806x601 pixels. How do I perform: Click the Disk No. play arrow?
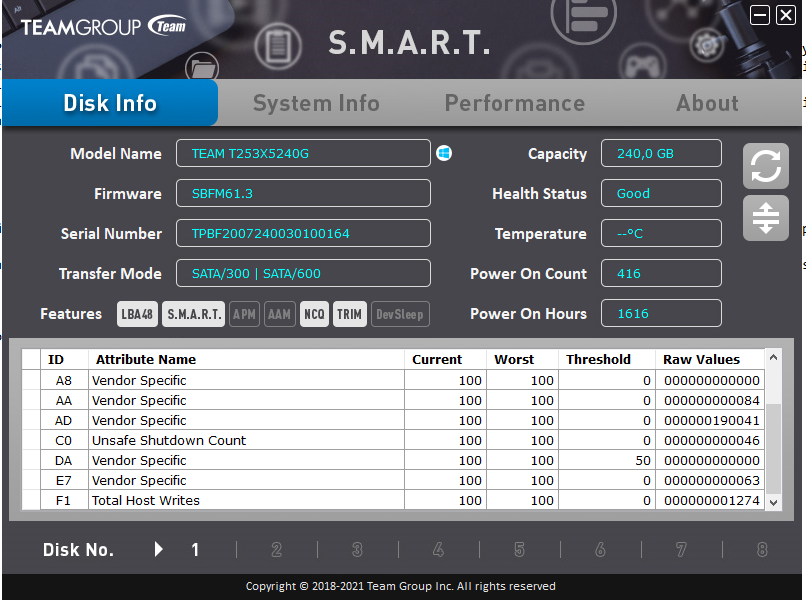click(x=159, y=549)
